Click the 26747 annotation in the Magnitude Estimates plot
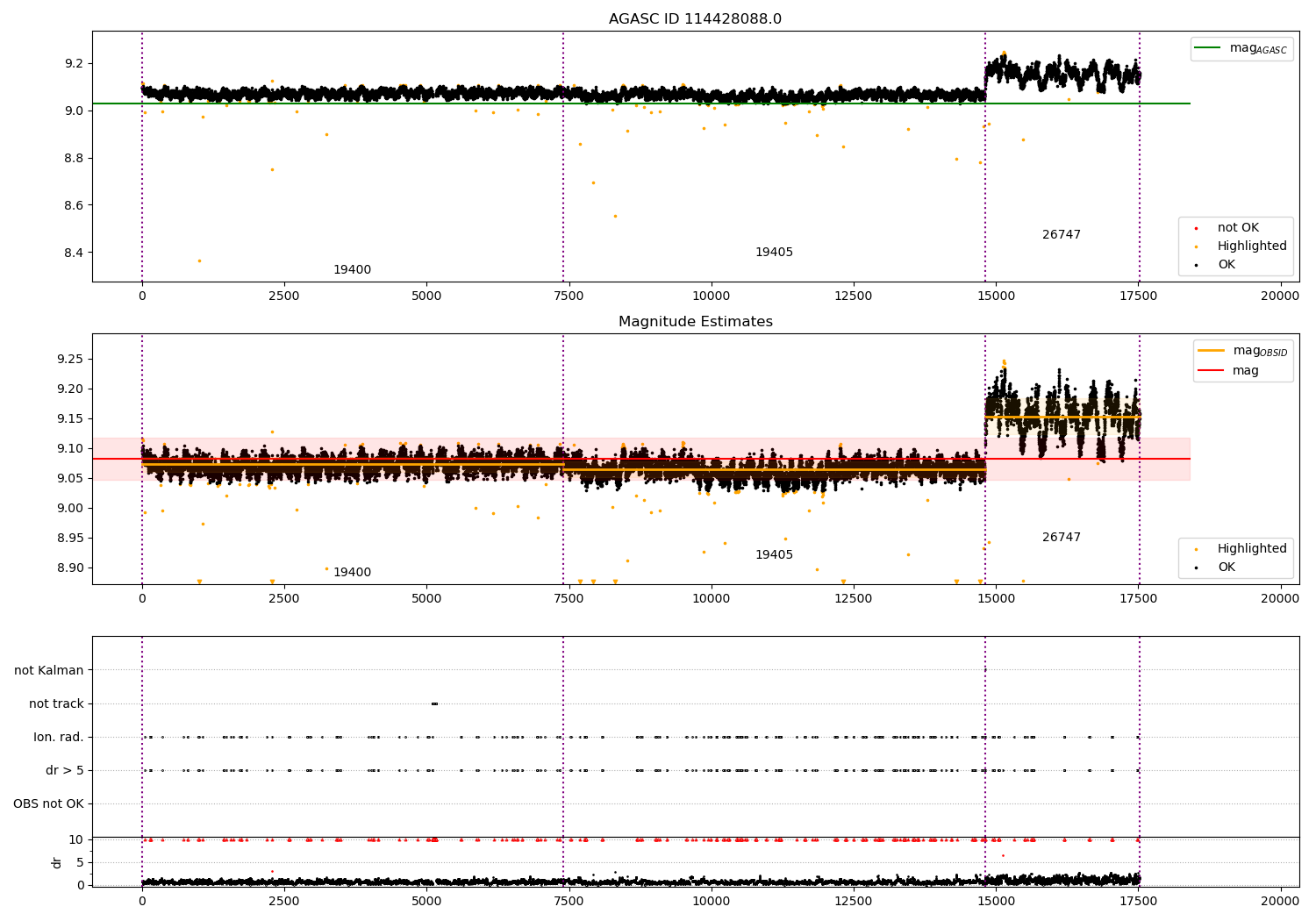The image size is (1316, 921). coord(1062,538)
